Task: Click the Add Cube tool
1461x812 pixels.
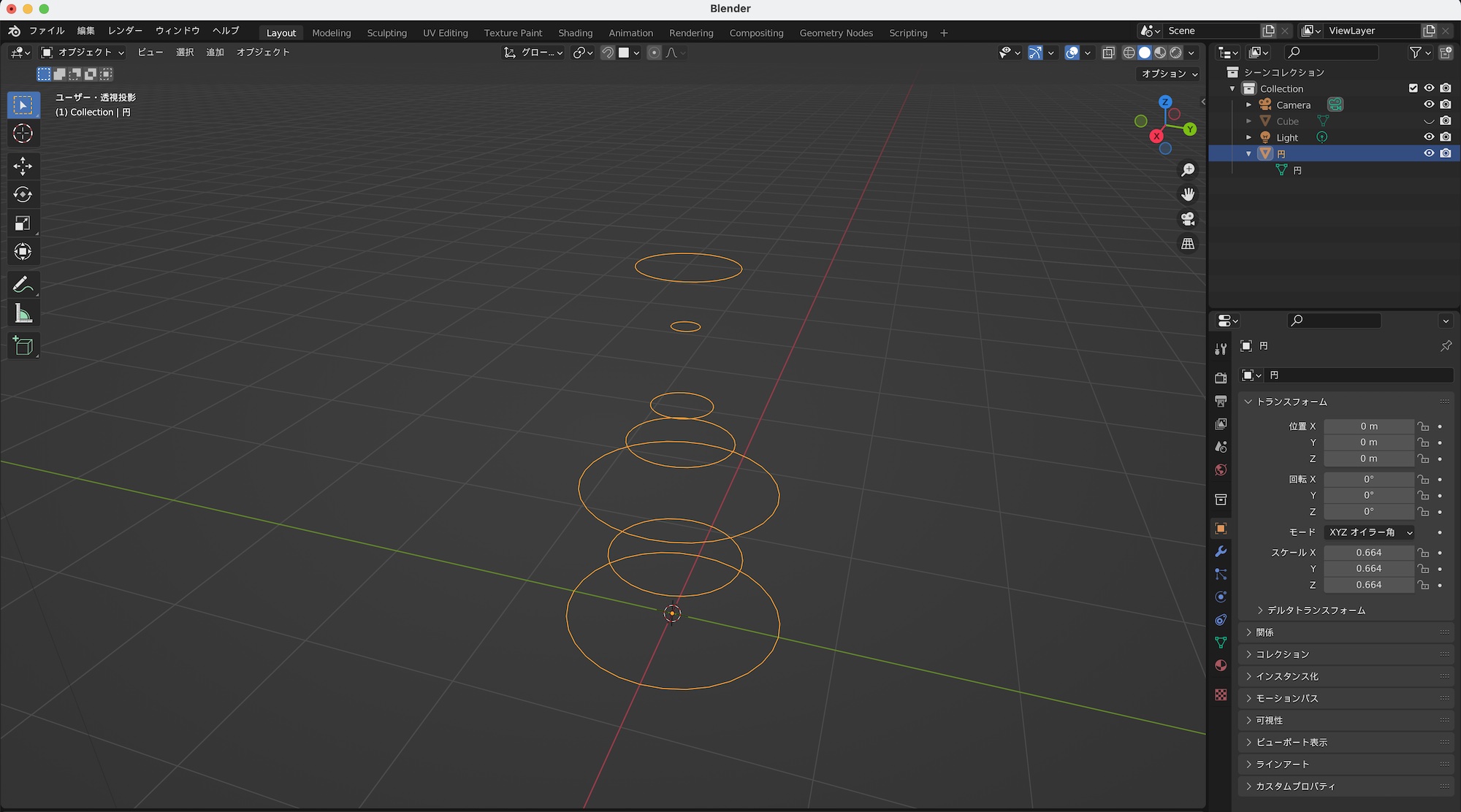Action: coord(23,345)
